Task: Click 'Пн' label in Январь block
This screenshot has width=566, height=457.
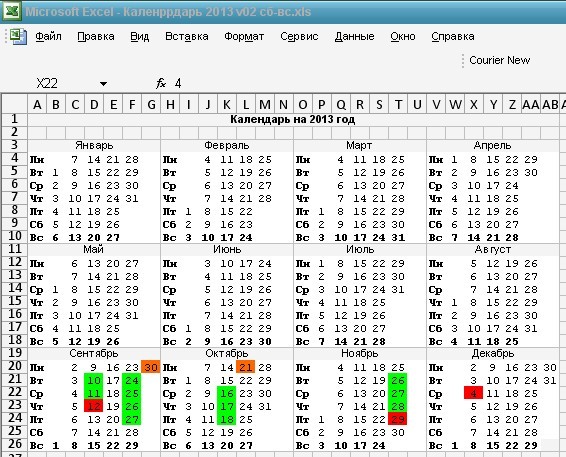Action: click(37, 159)
